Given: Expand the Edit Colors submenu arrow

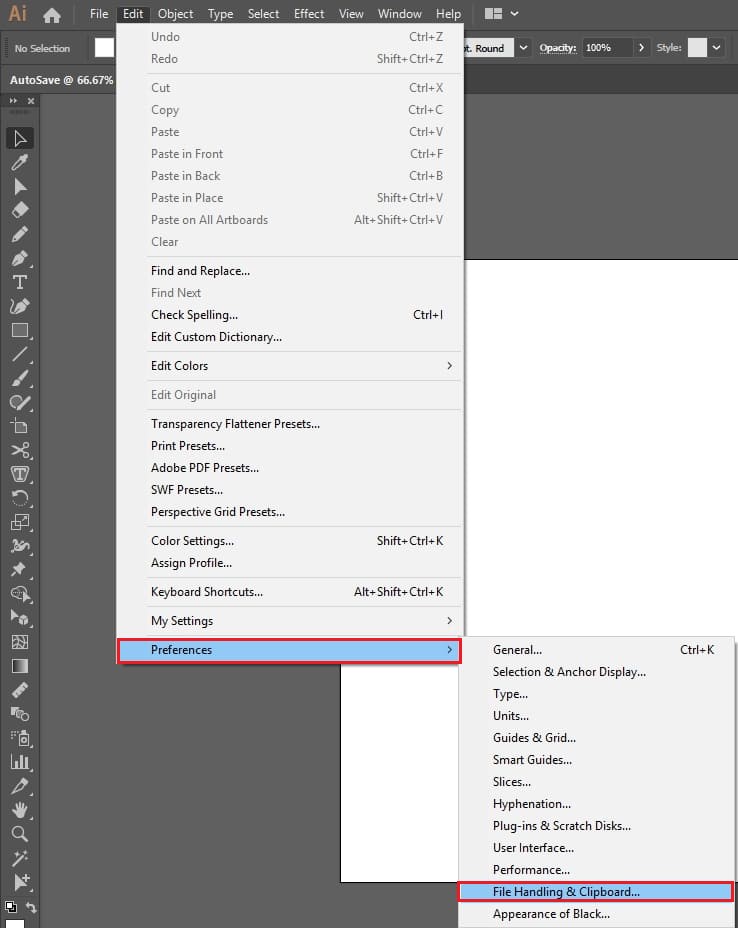Looking at the screenshot, I should pyautogui.click(x=449, y=366).
